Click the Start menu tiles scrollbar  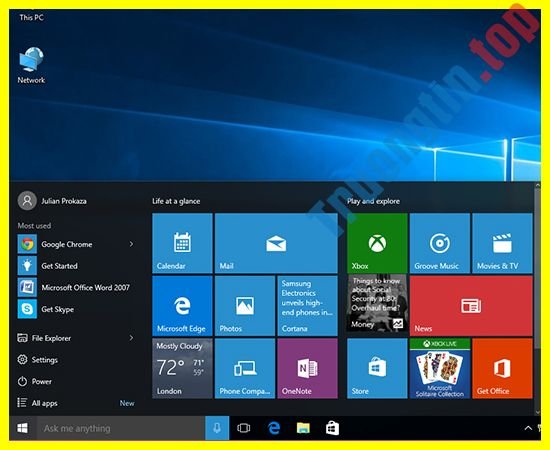click(537, 268)
